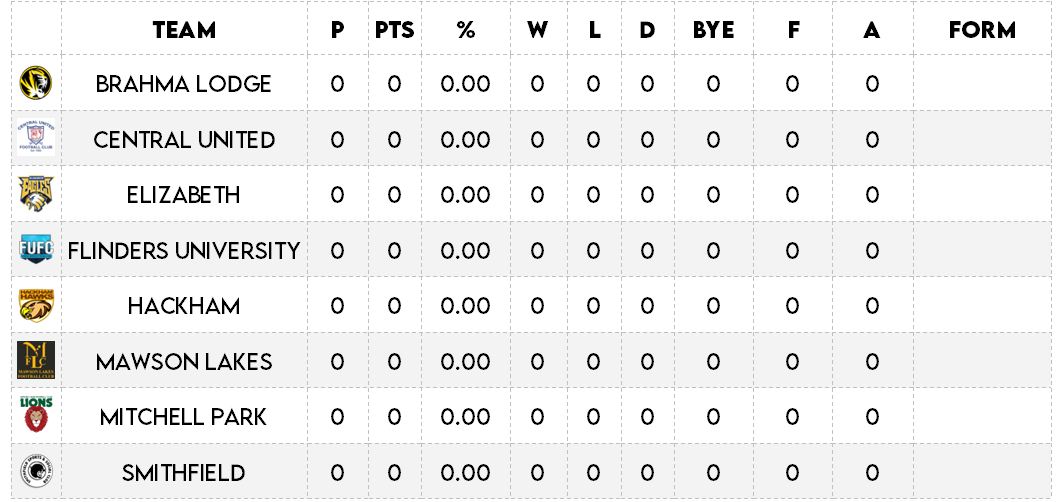Open the Flinders University team name
The image size is (1063, 502).
point(184,251)
